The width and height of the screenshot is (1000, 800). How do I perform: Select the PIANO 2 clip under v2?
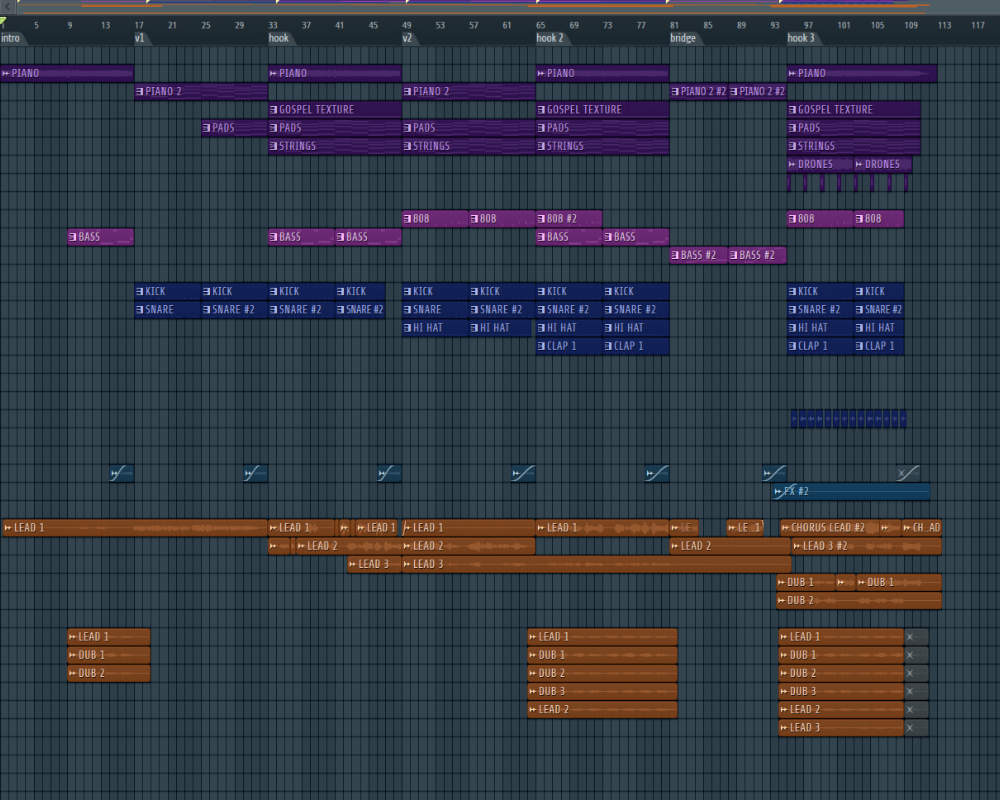469,92
